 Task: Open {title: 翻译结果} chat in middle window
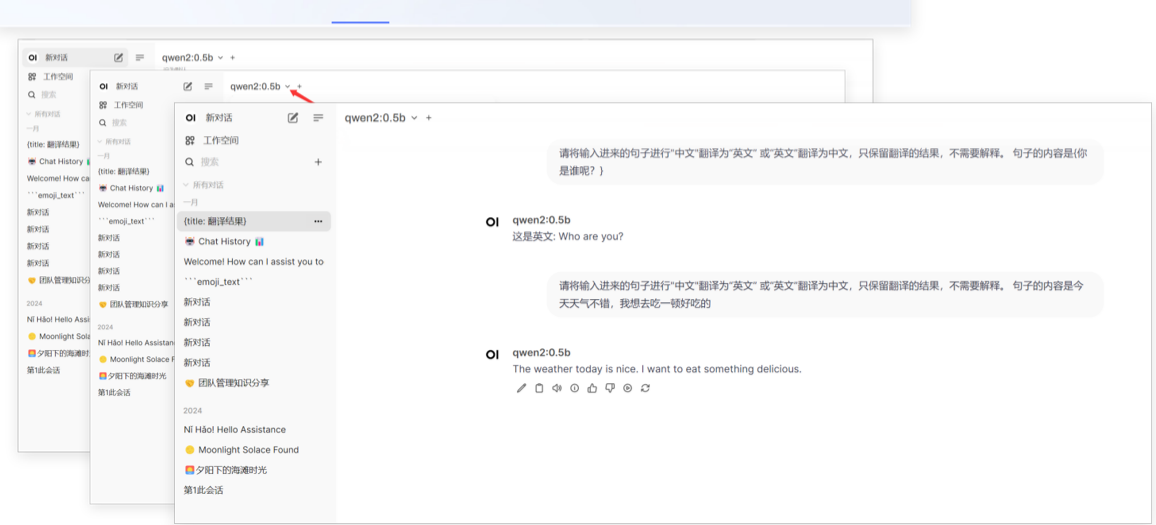point(125,171)
